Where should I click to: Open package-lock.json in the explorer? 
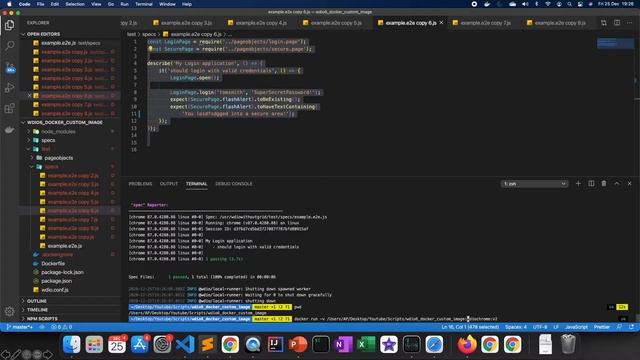(62, 272)
